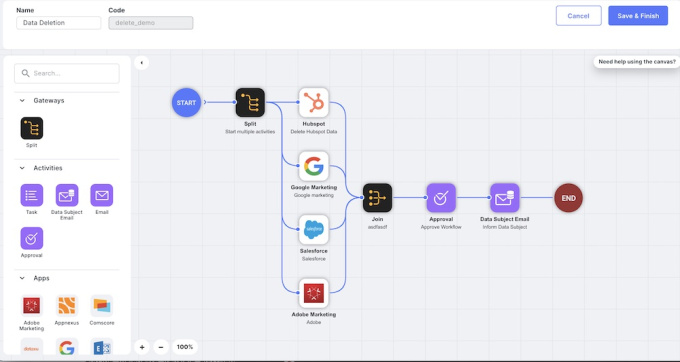Screen dimensions: 680x362
Task: Click Save & Finish
Action: [x=638, y=16]
